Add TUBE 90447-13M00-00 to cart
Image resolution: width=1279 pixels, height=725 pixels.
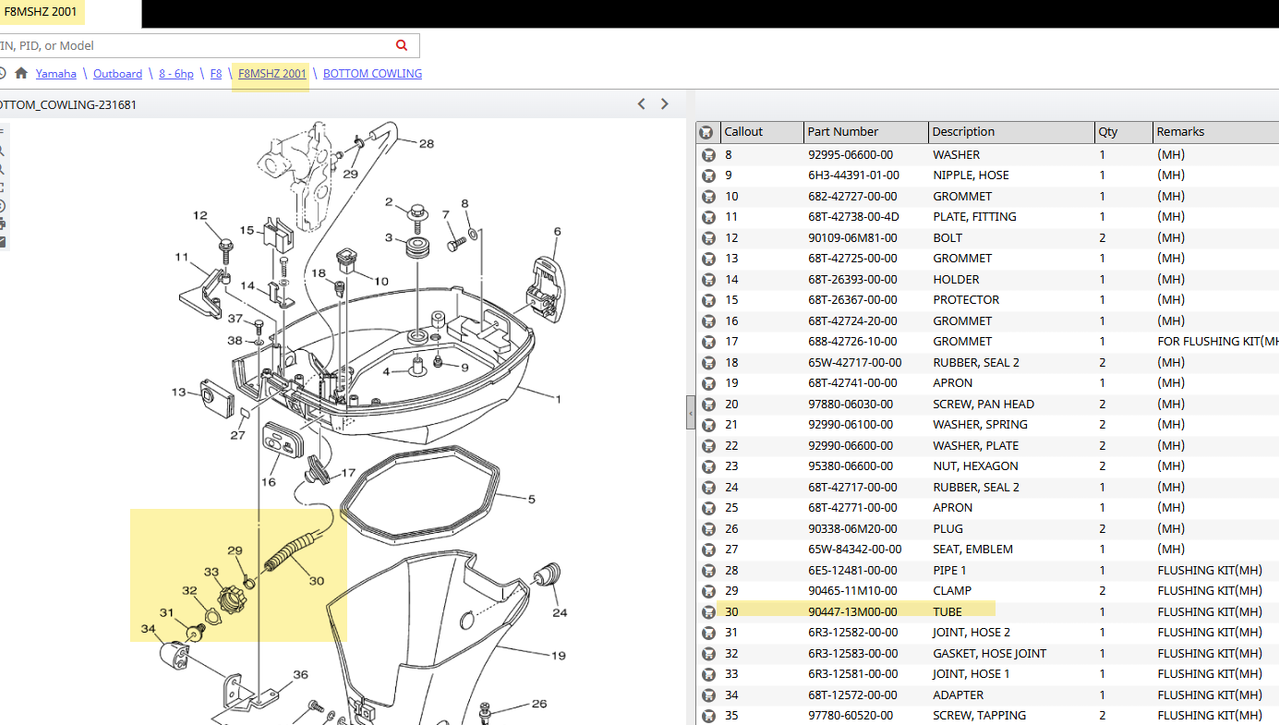(708, 611)
